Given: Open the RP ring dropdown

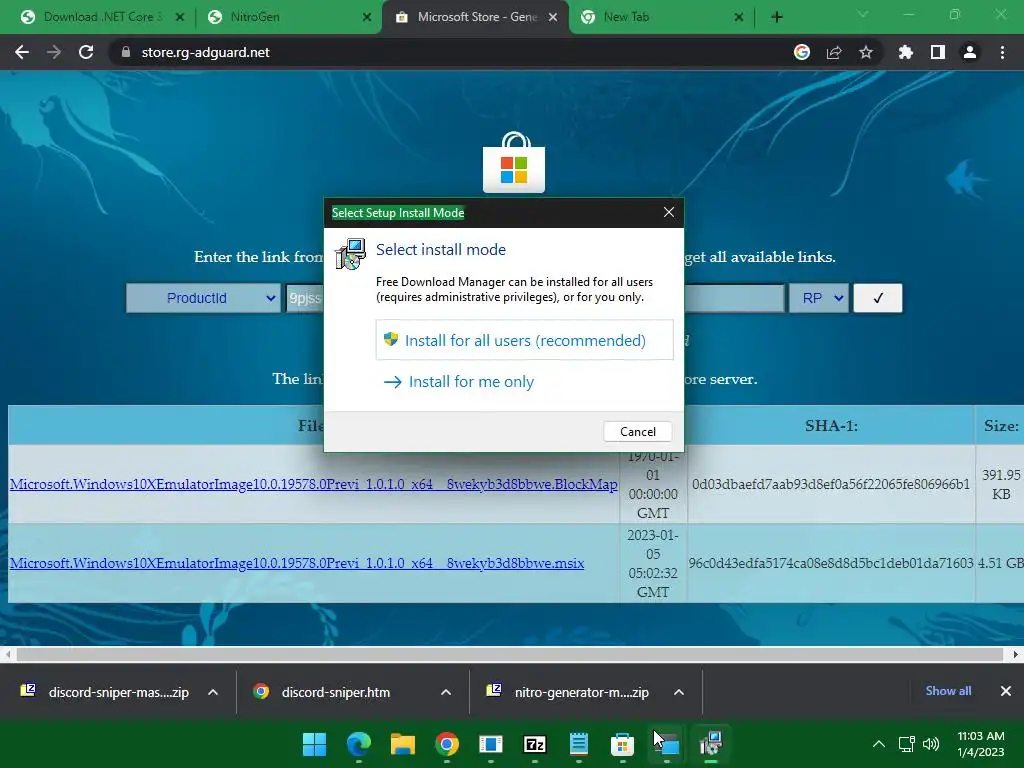Looking at the screenshot, I should pos(819,298).
